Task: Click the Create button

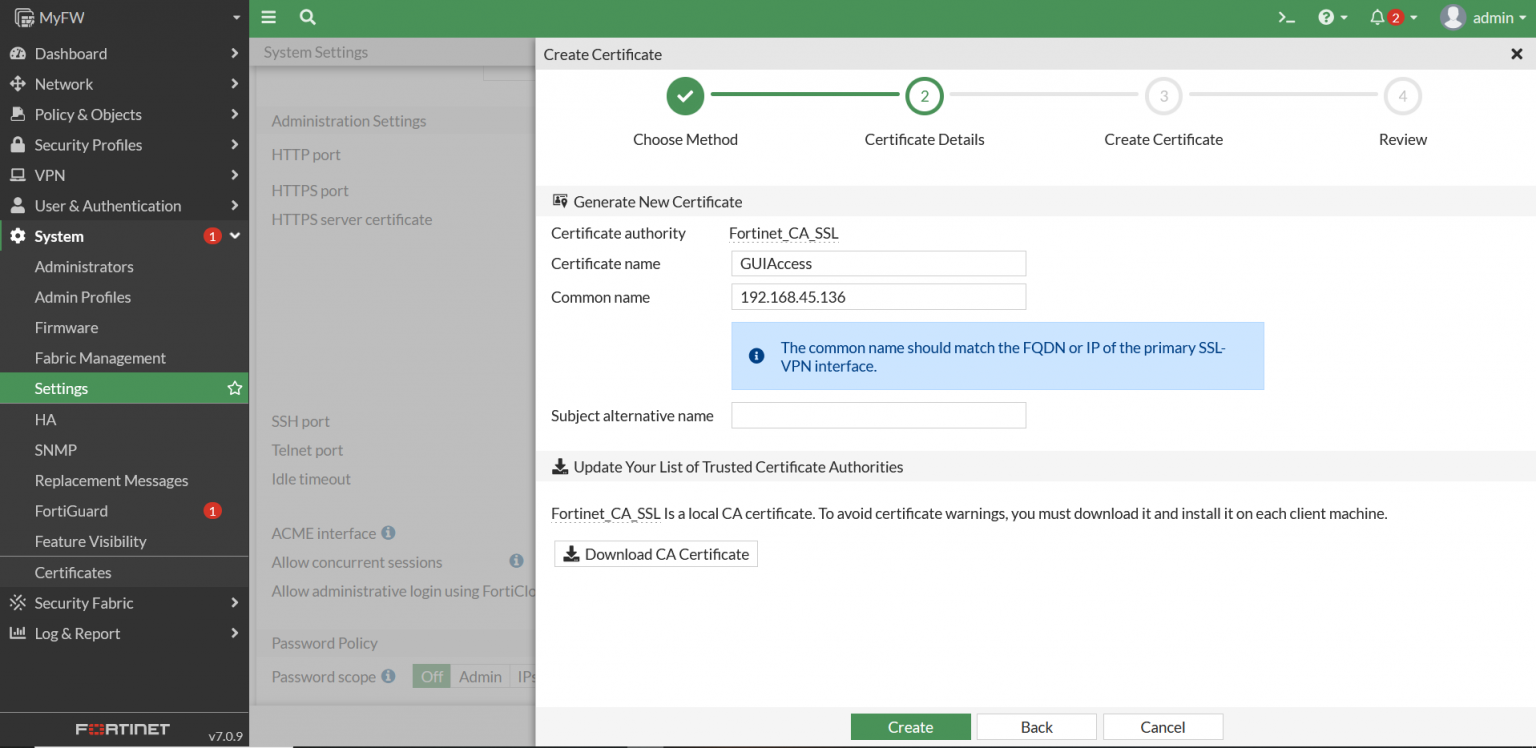Action: (x=910, y=726)
